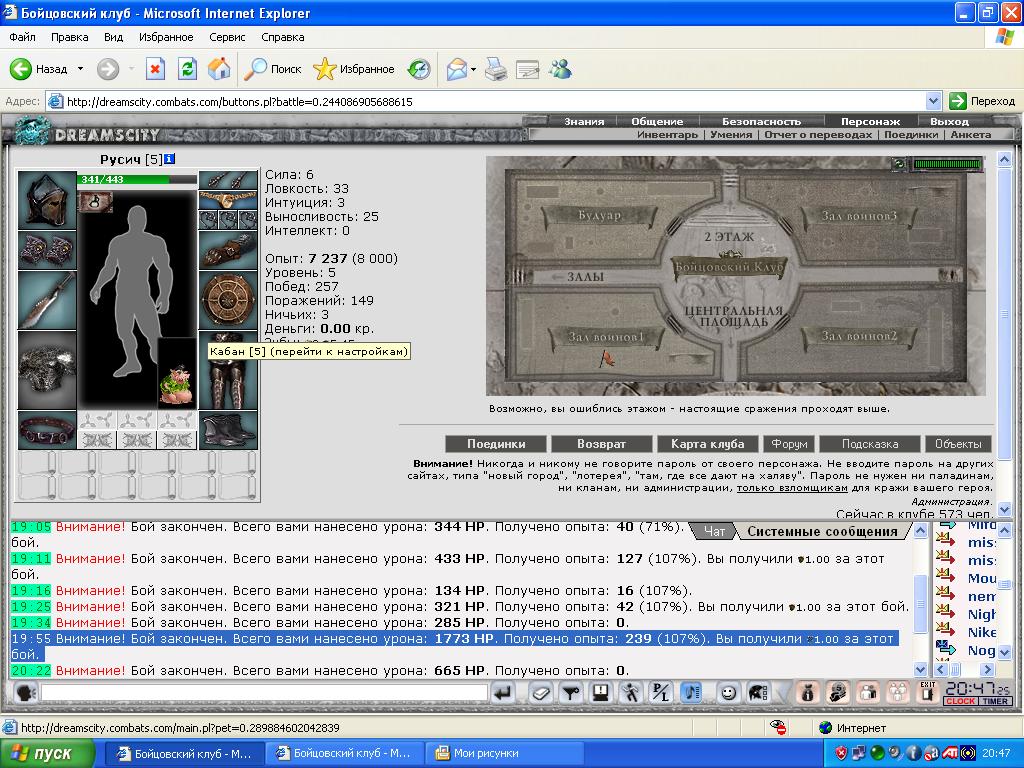Click the red belt equipment slot
1024x768 pixels.
[x=47, y=430]
